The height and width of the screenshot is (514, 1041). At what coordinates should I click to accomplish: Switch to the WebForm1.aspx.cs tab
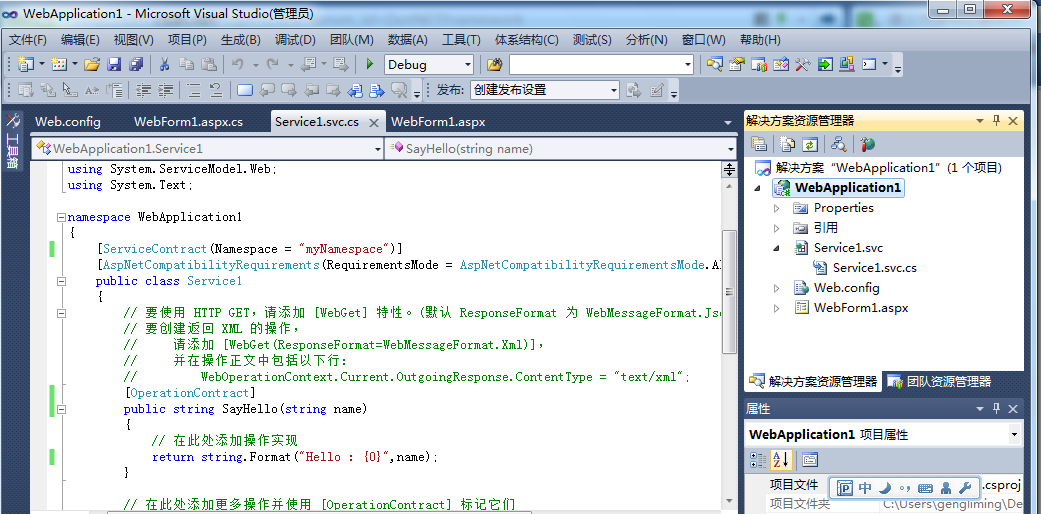pyautogui.click(x=189, y=122)
